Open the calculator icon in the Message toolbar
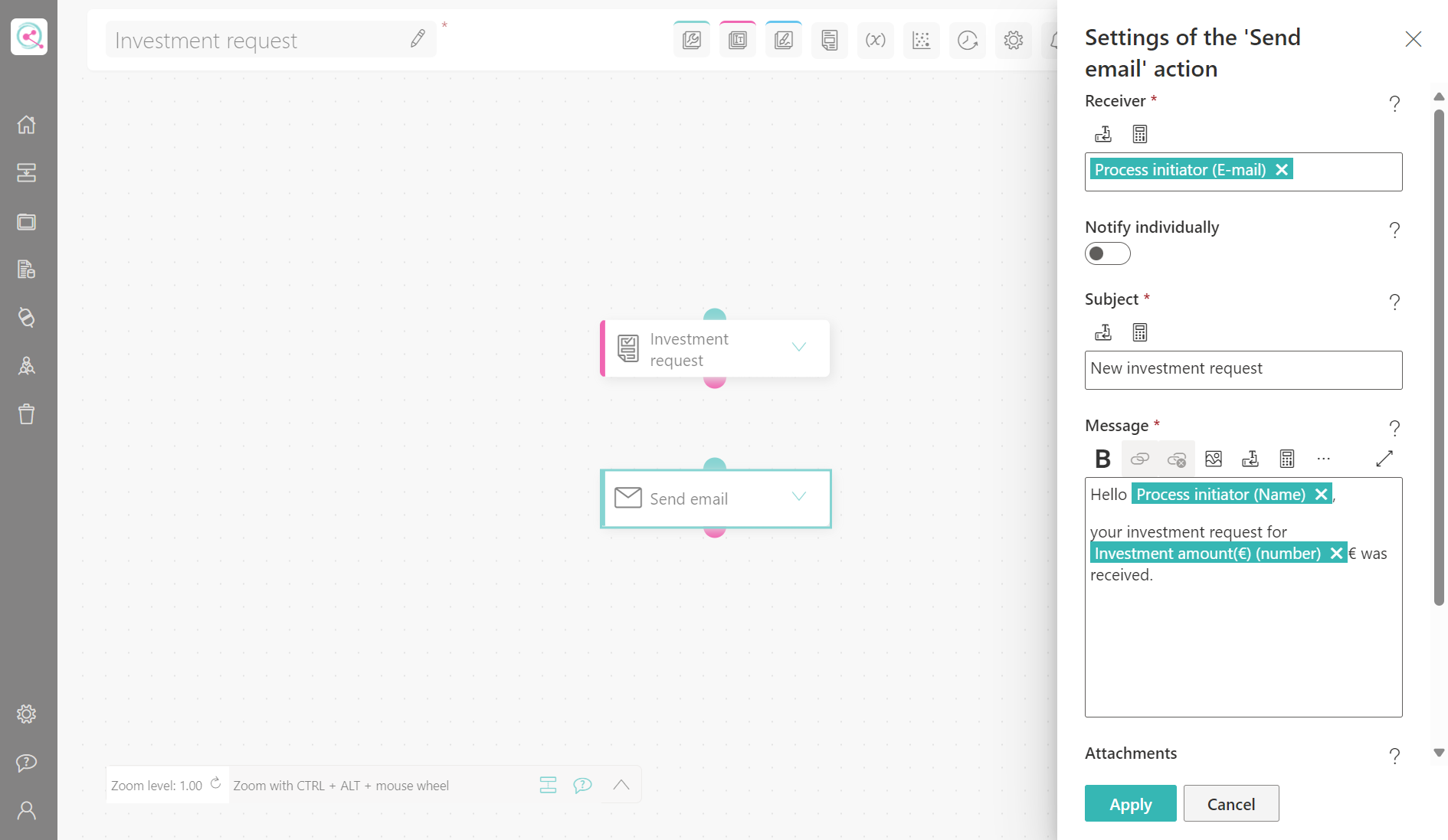The width and height of the screenshot is (1448, 840). pyautogui.click(x=1287, y=459)
